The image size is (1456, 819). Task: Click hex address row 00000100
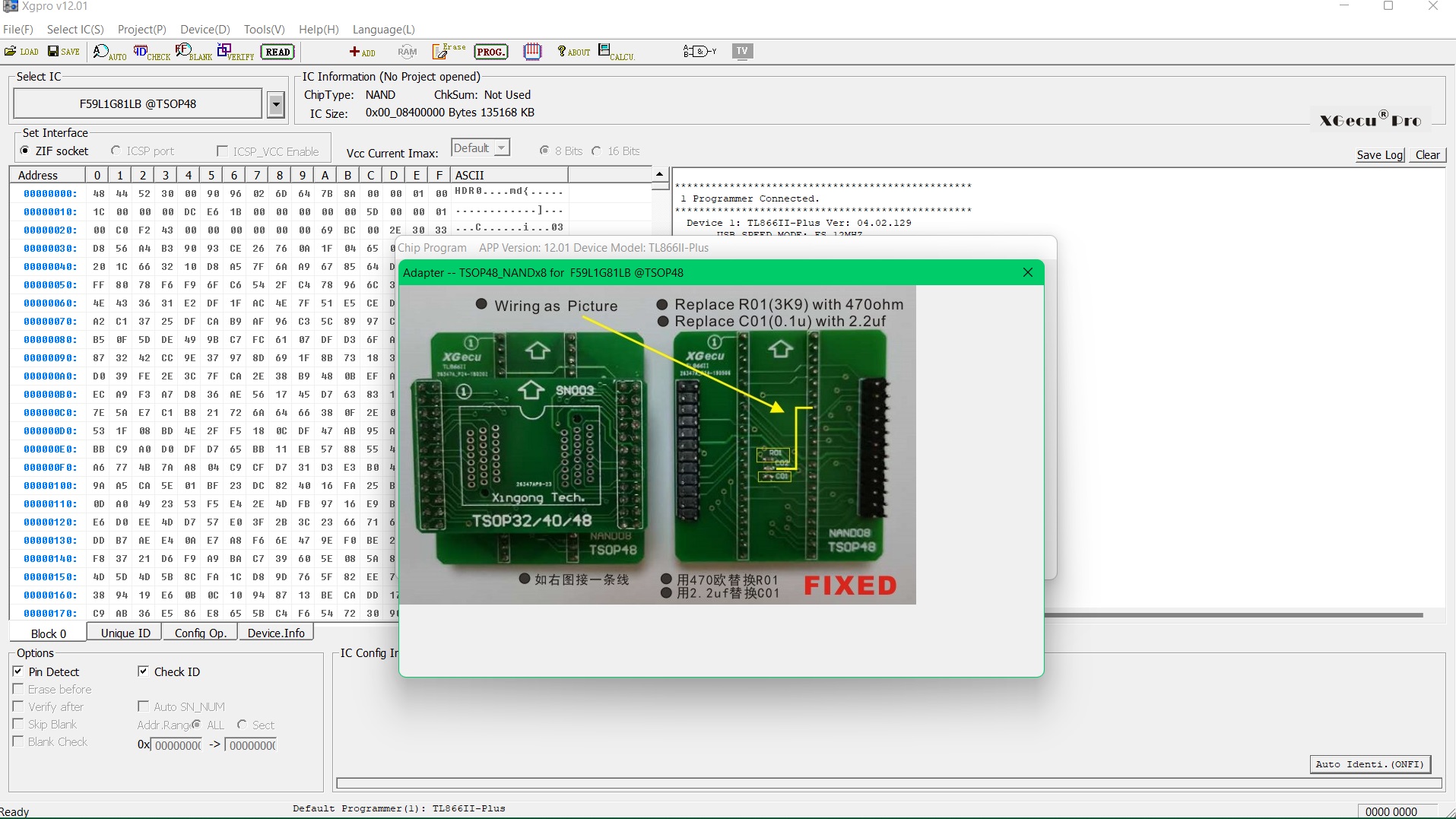(x=50, y=485)
